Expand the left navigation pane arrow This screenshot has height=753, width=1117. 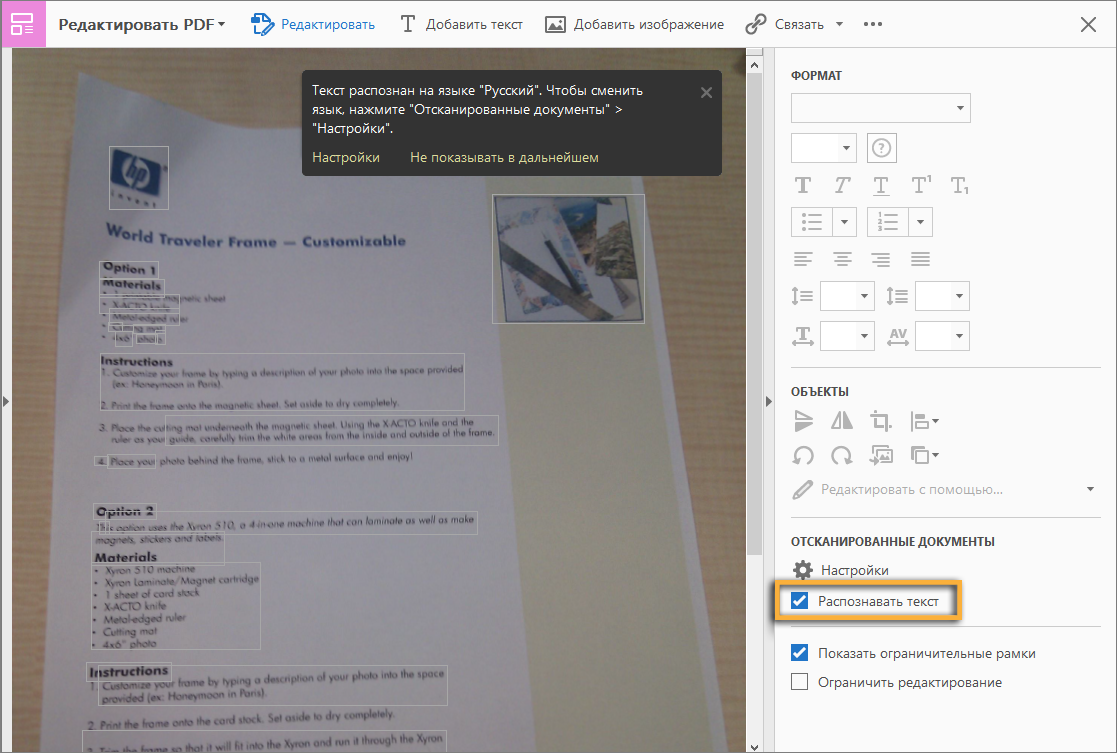point(6,401)
